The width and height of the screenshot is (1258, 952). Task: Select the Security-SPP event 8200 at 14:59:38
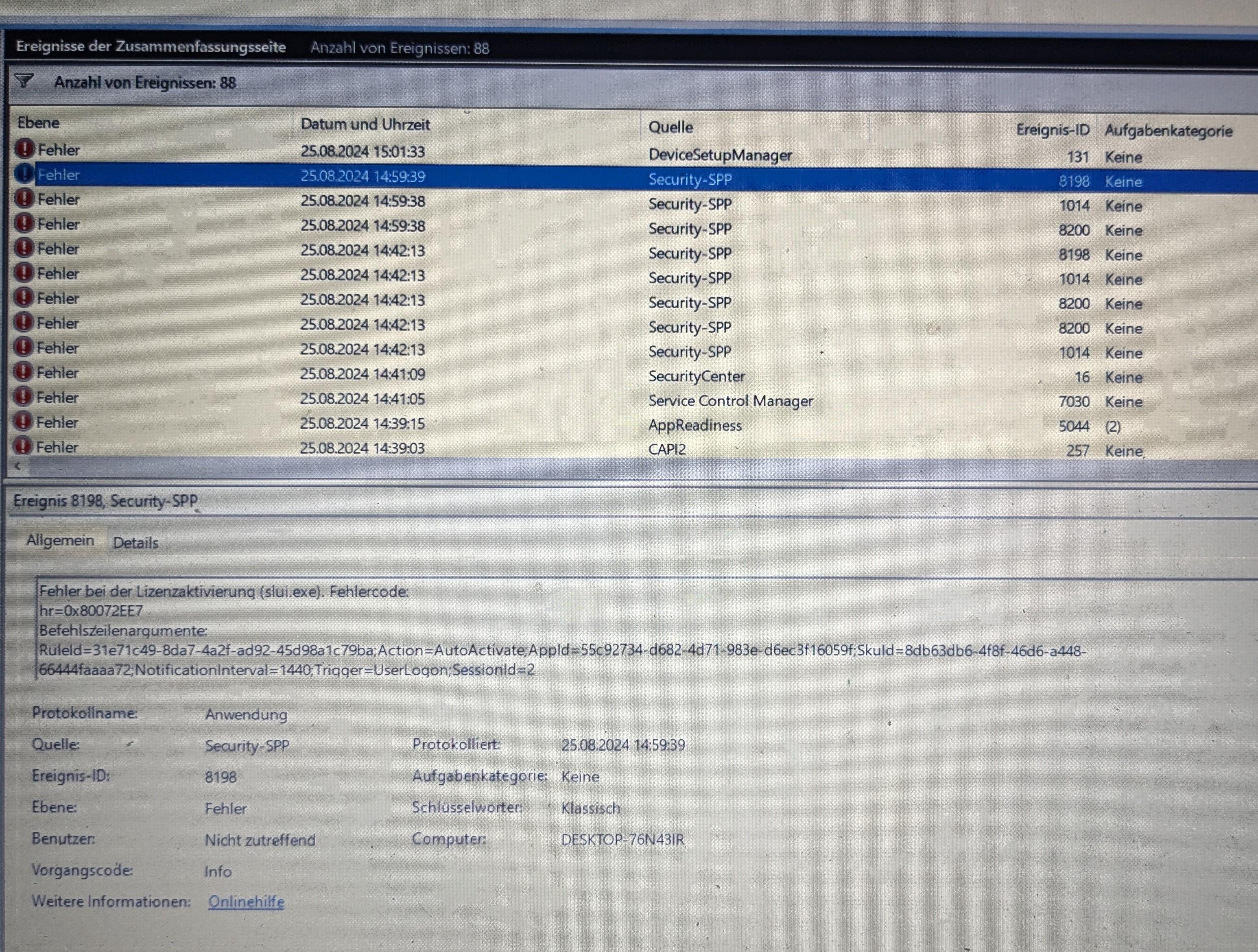coord(689,229)
